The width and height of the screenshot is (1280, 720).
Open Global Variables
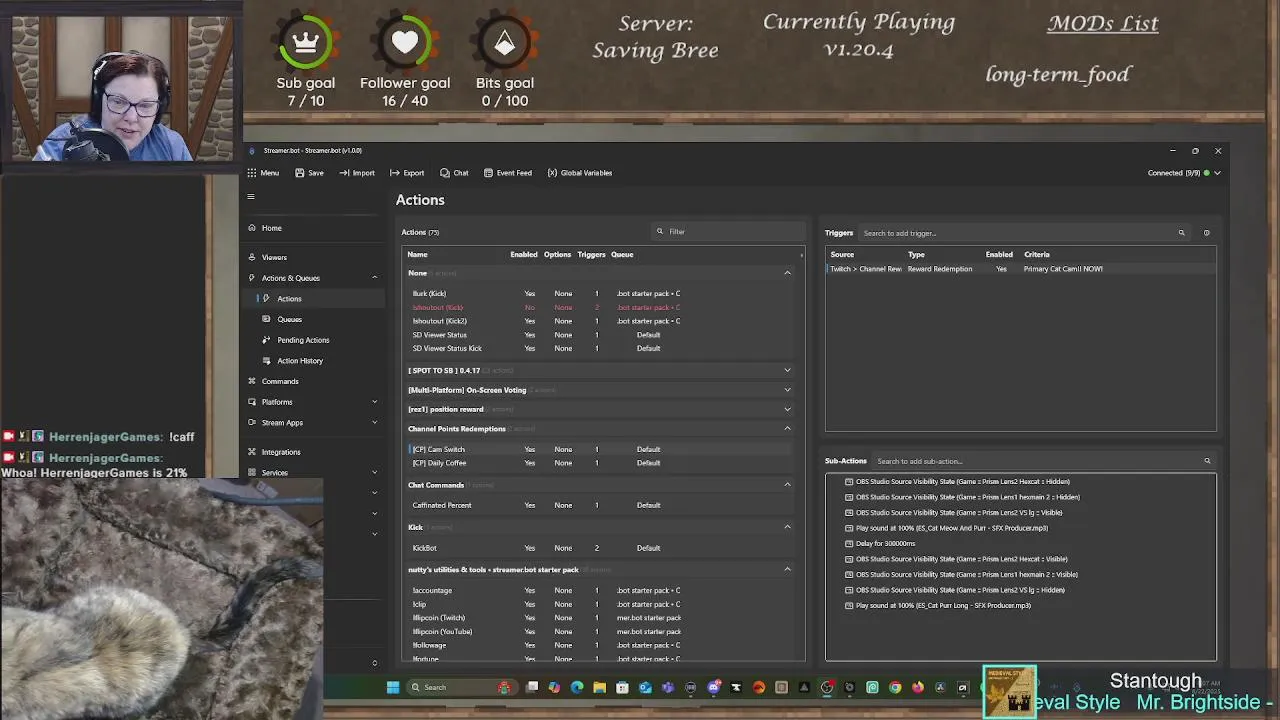click(579, 173)
